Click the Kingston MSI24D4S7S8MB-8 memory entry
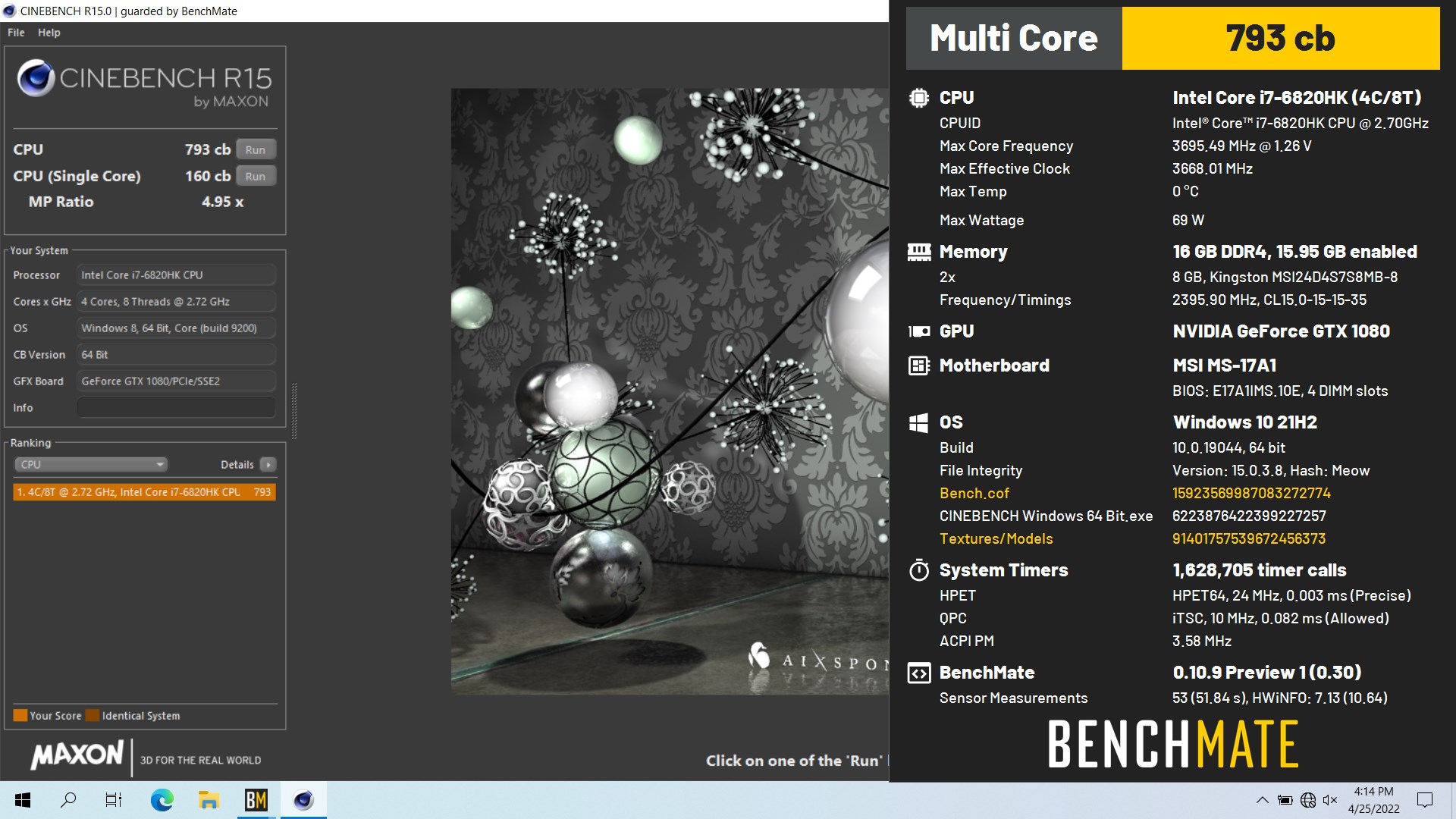 click(1285, 278)
